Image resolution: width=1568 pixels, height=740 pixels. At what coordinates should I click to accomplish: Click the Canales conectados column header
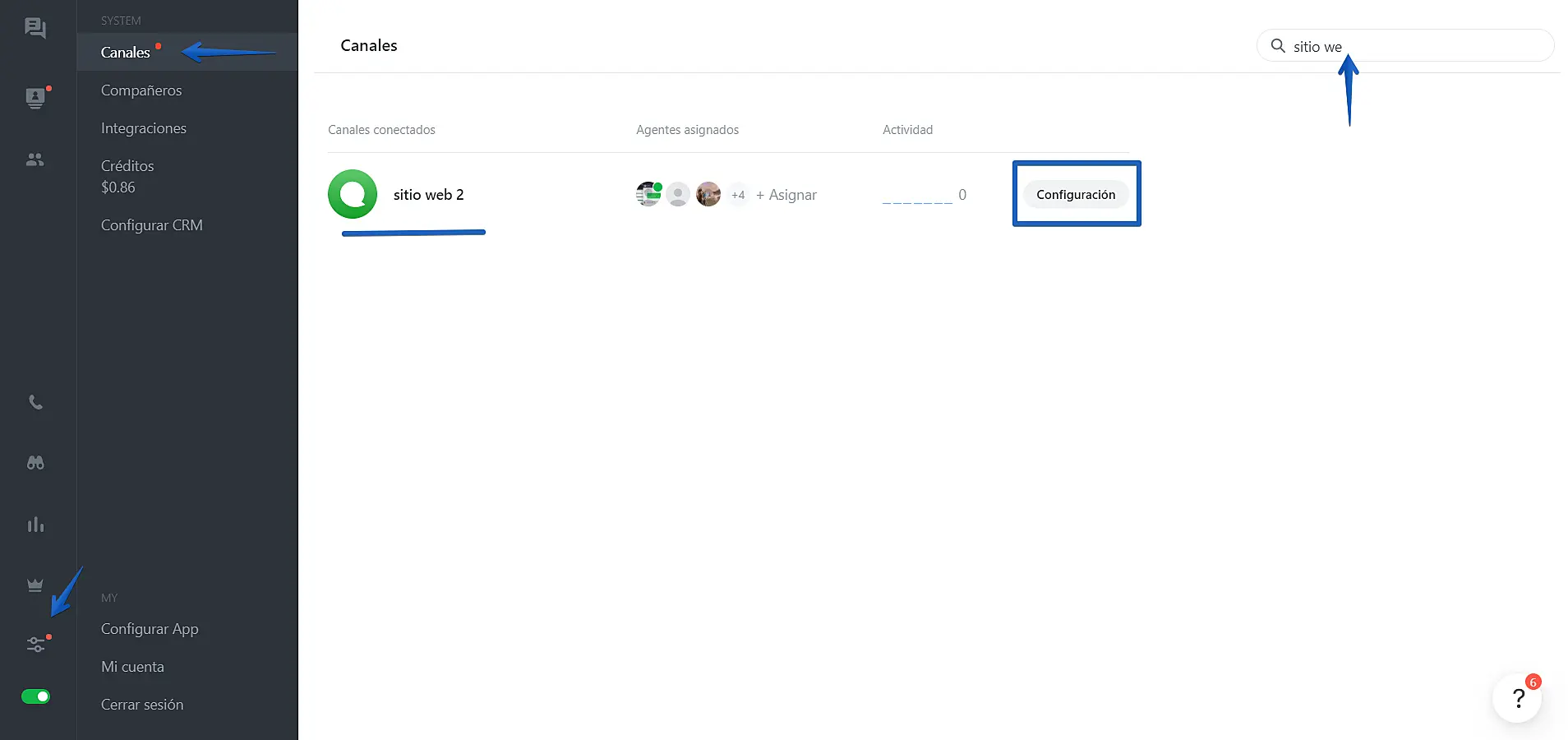tap(381, 130)
